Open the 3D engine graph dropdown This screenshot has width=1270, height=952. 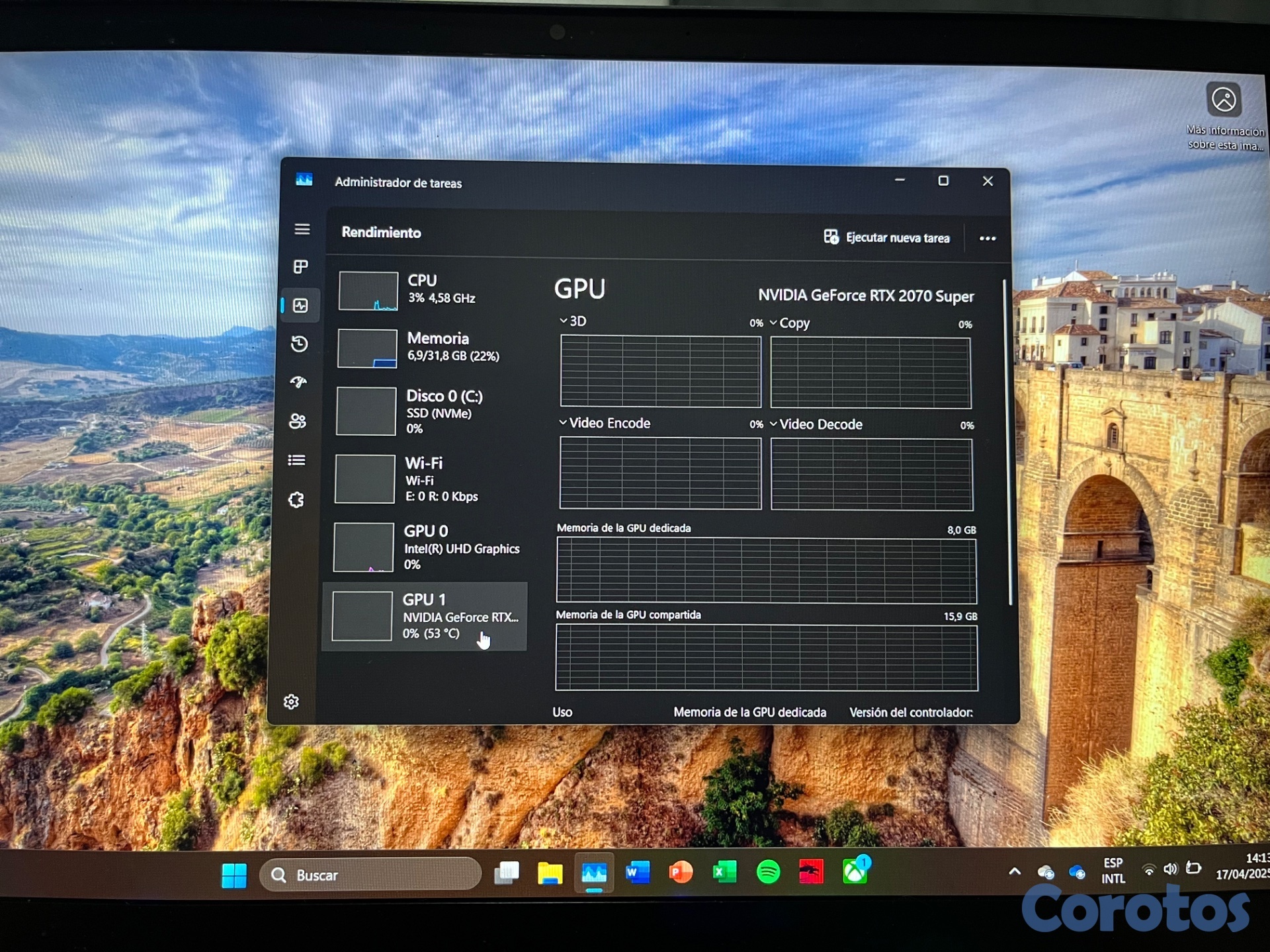coord(573,321)
